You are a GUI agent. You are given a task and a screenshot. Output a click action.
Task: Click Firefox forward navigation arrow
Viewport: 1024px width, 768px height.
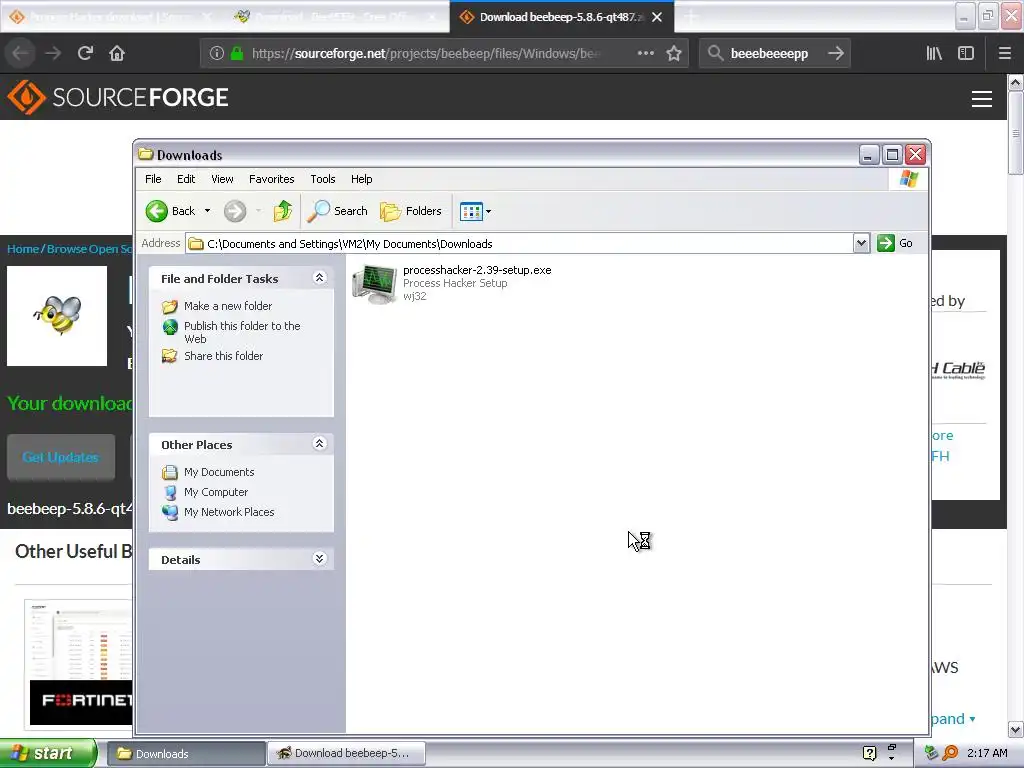[x=53, y=53]
